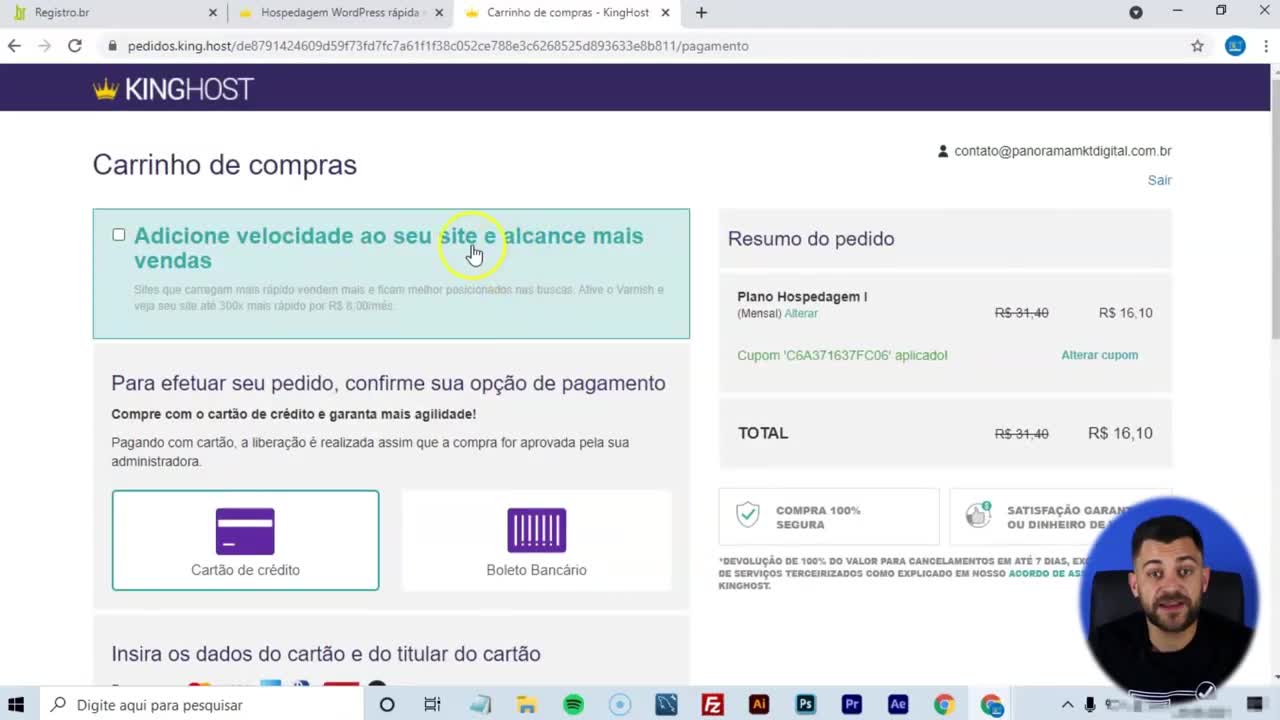This screenshot has height=720, width=1280.
Task: Click the satisfaction guarantee thumbs-up icon
Action: pyautogui.click(x=977, y=514)
